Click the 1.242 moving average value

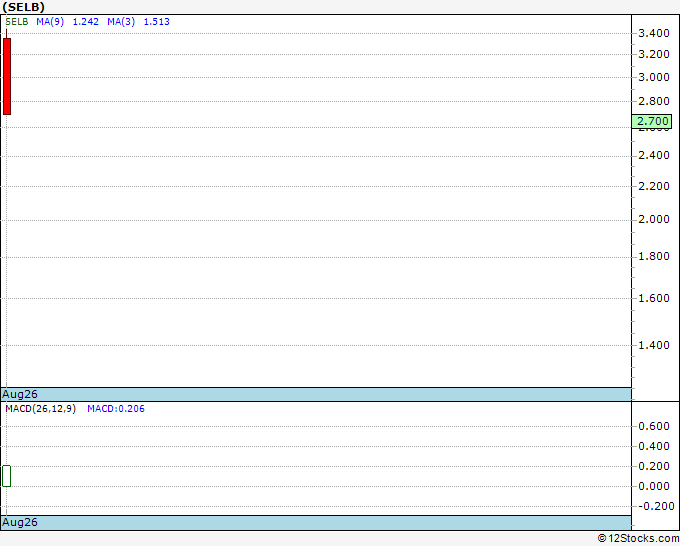pyautogui.click(x=85, y=22)
